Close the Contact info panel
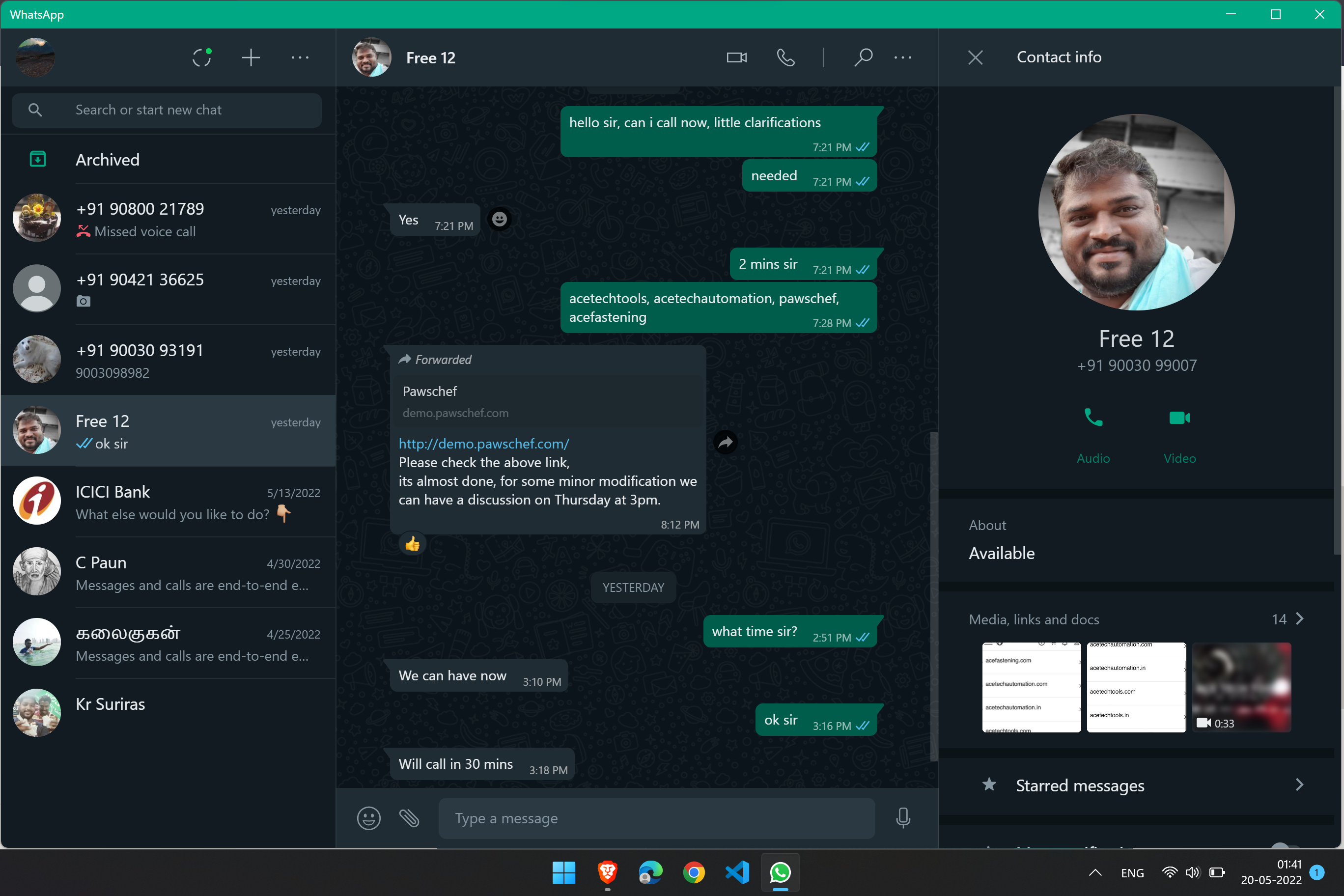1344x896 pixels. tap(976, 57)
